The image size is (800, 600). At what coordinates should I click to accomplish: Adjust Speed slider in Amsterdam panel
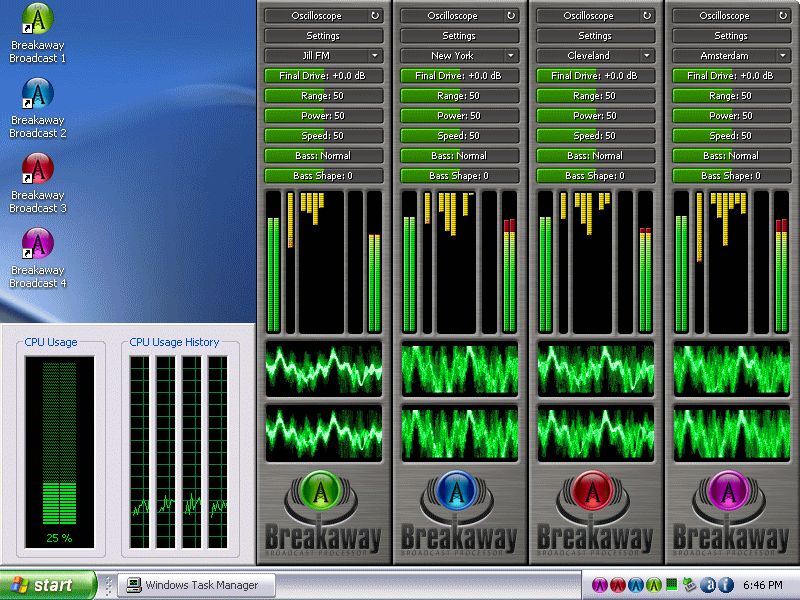[732, 136]
